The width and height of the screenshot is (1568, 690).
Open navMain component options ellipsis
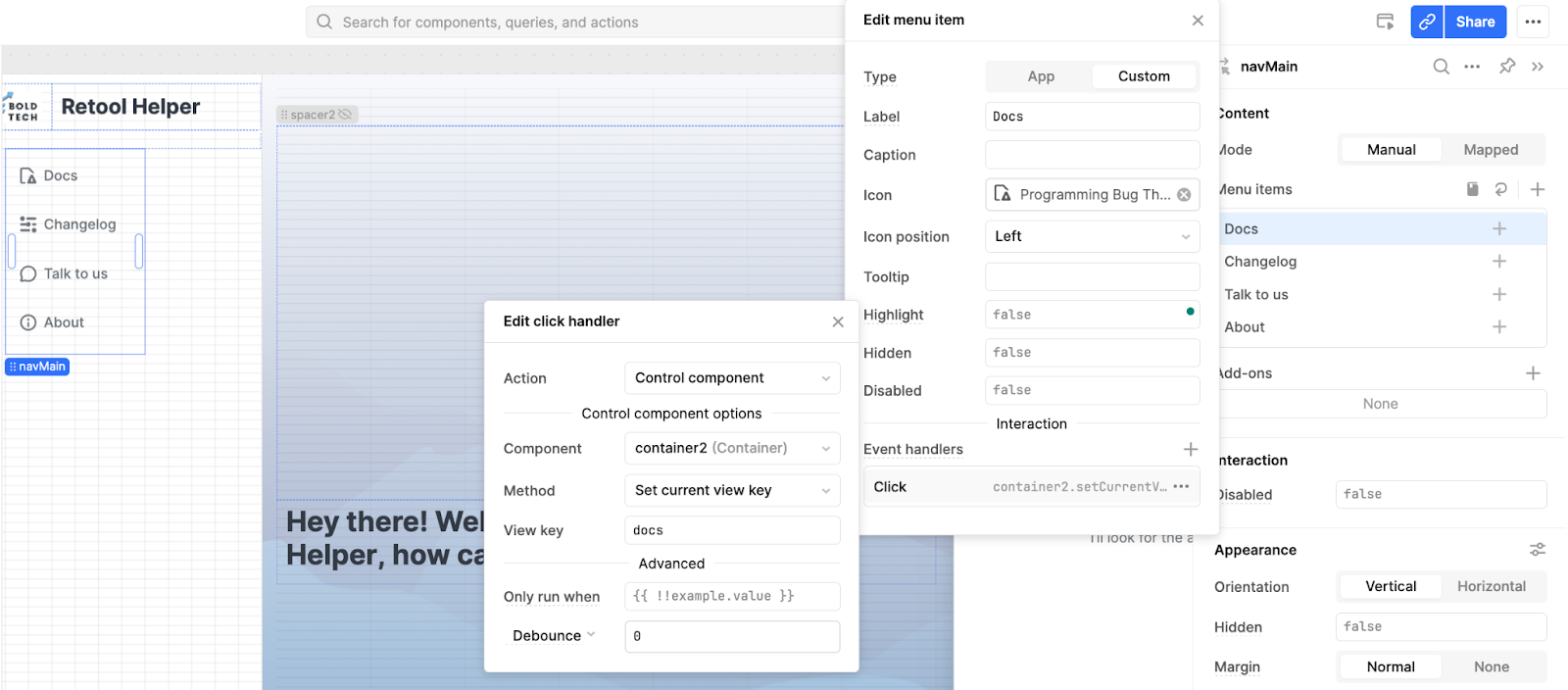tap(1472, 67)
